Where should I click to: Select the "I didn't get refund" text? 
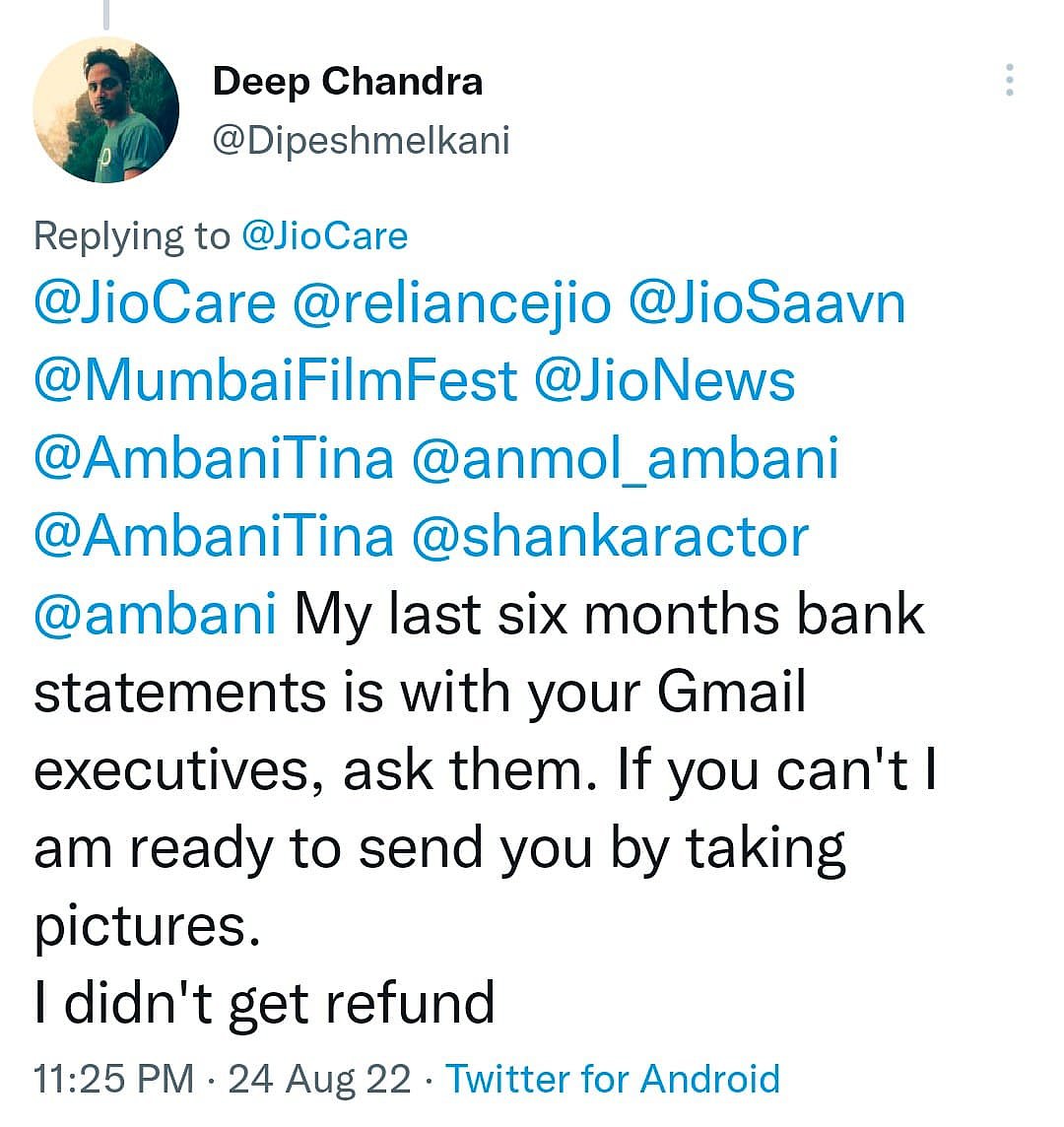264,1003
